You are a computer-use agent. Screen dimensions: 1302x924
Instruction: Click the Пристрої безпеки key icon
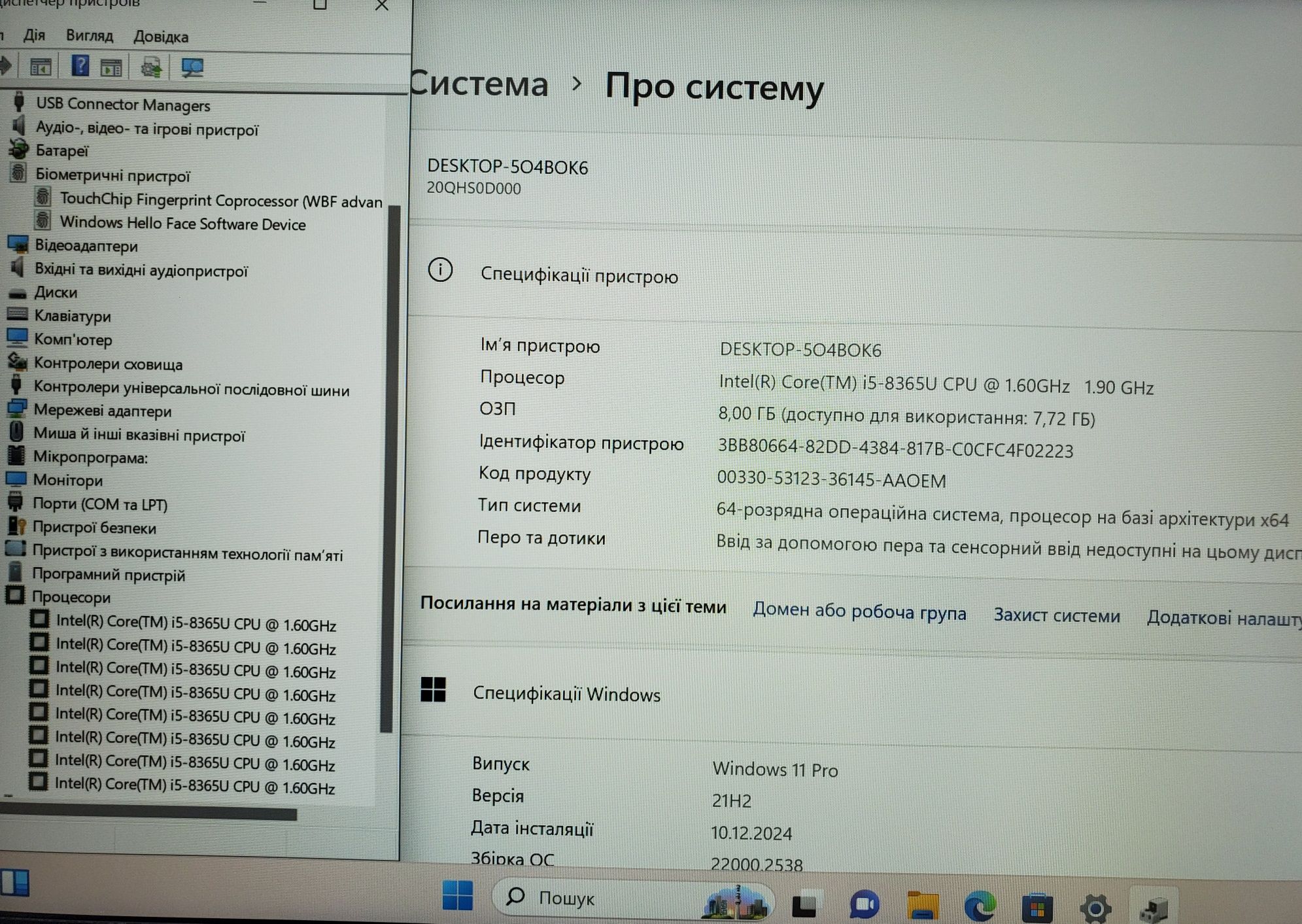click(16, 526)
